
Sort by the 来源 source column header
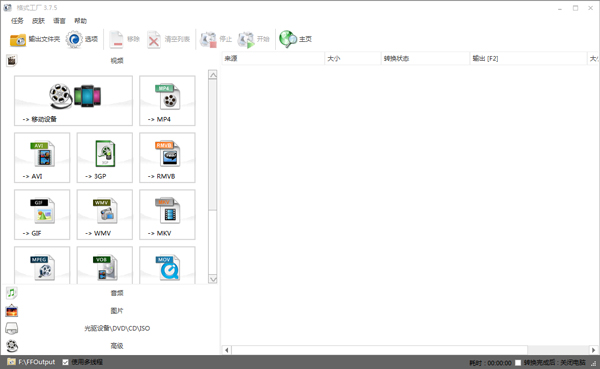273,58
